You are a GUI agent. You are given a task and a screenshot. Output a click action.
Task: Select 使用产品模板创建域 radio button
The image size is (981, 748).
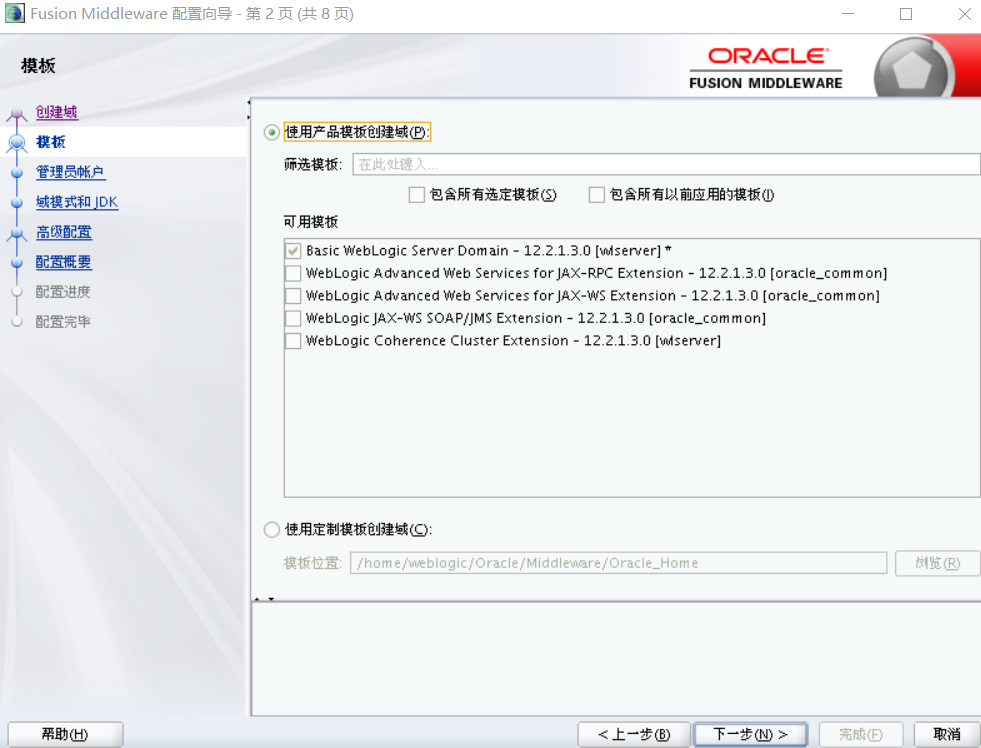[272, 133]
